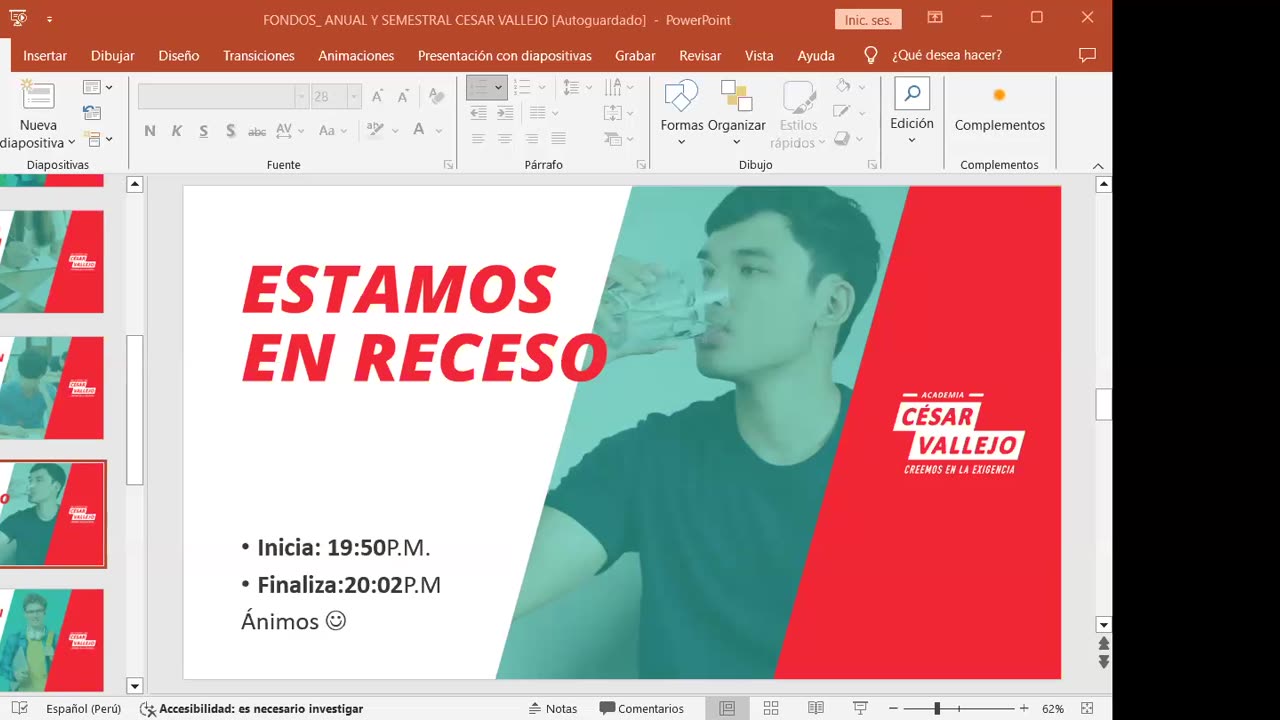Toggle italic (K) formatting
1280x720 pixels.
click(x=177, y=130)
